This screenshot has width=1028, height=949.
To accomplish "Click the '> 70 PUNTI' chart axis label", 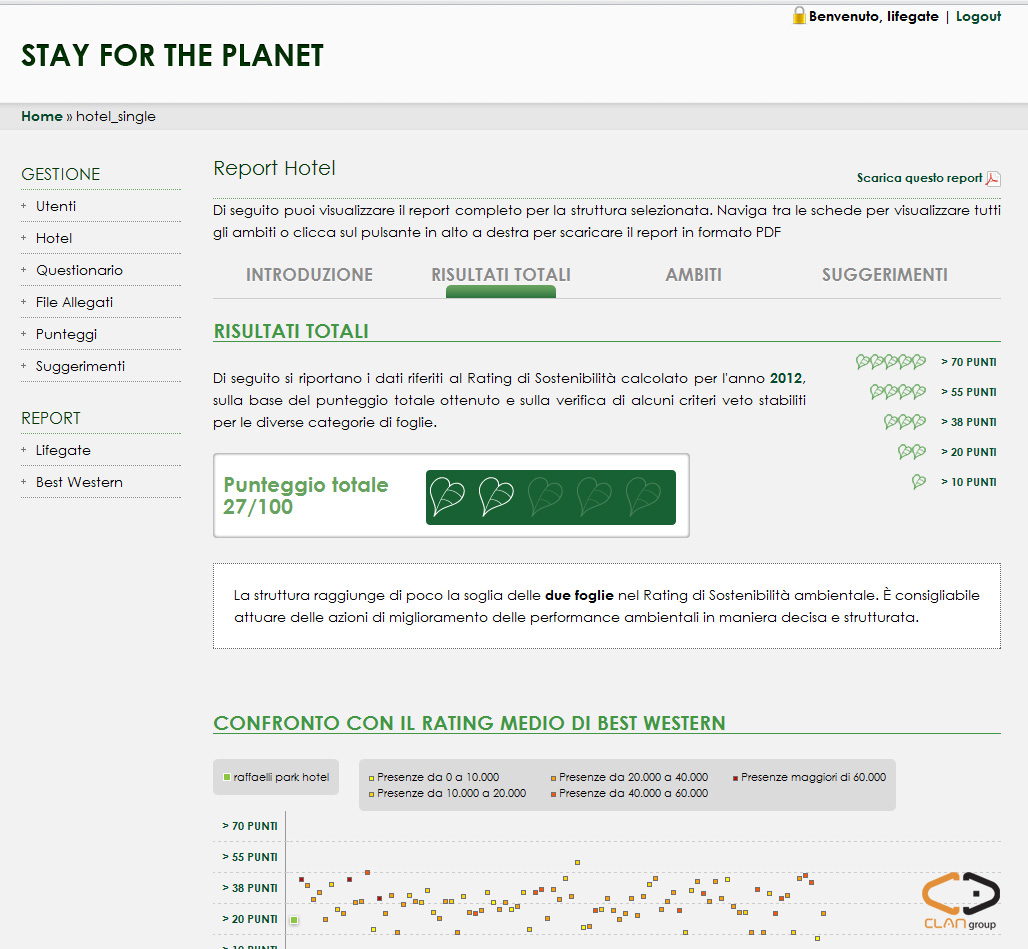I will tap(250, 826).
